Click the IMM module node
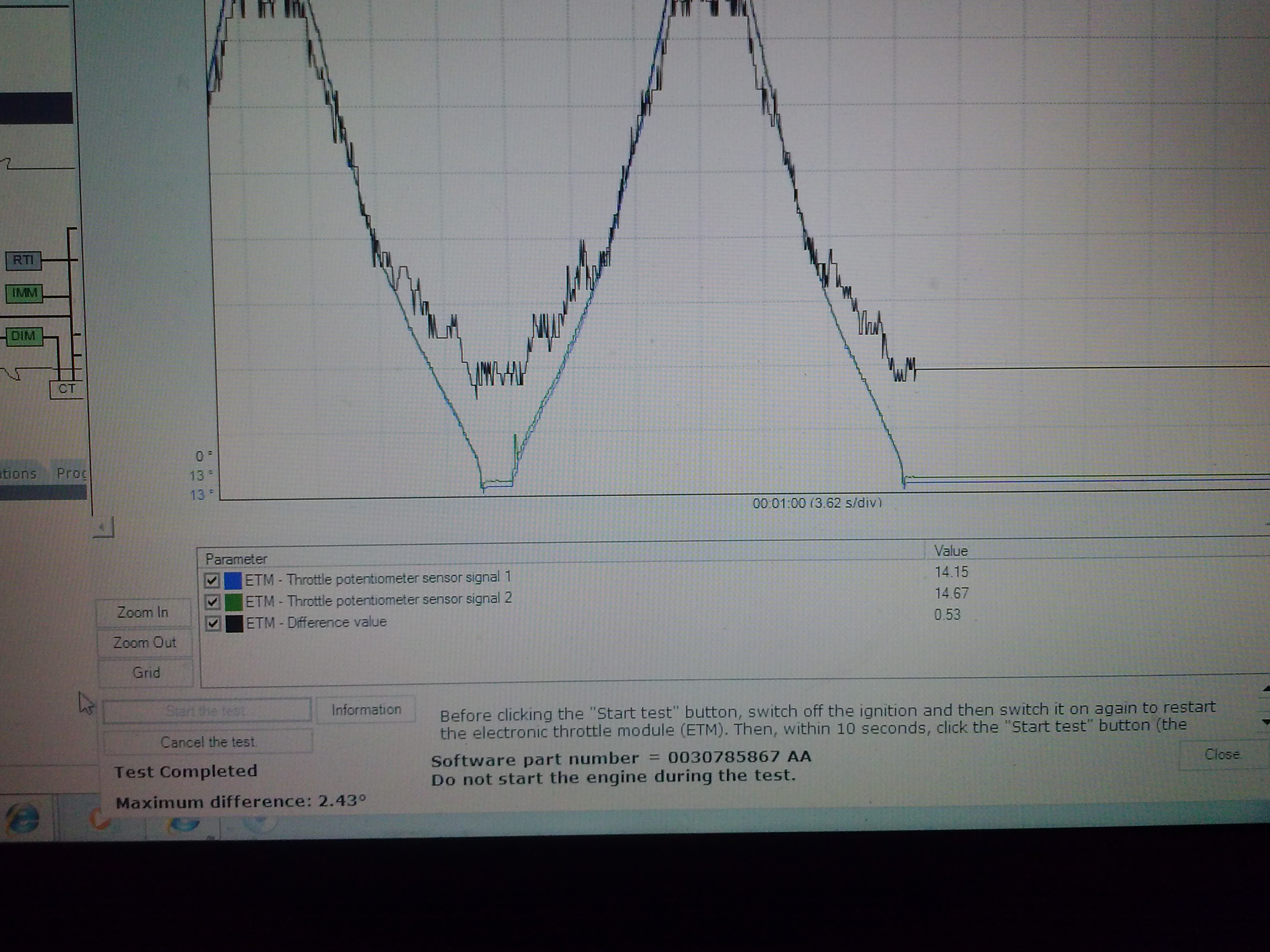The width and height of the screenshot is (1270, 952). (24, 294)
